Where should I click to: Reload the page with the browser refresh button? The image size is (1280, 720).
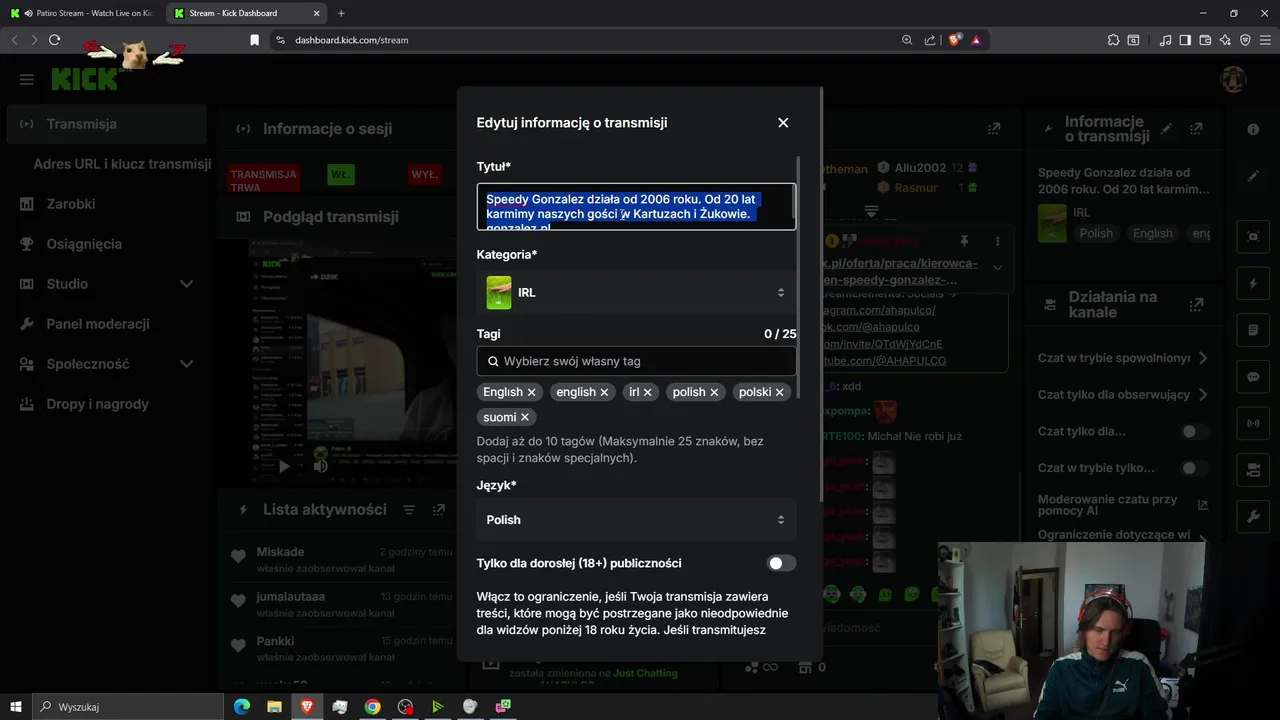[x=54, y=40]
